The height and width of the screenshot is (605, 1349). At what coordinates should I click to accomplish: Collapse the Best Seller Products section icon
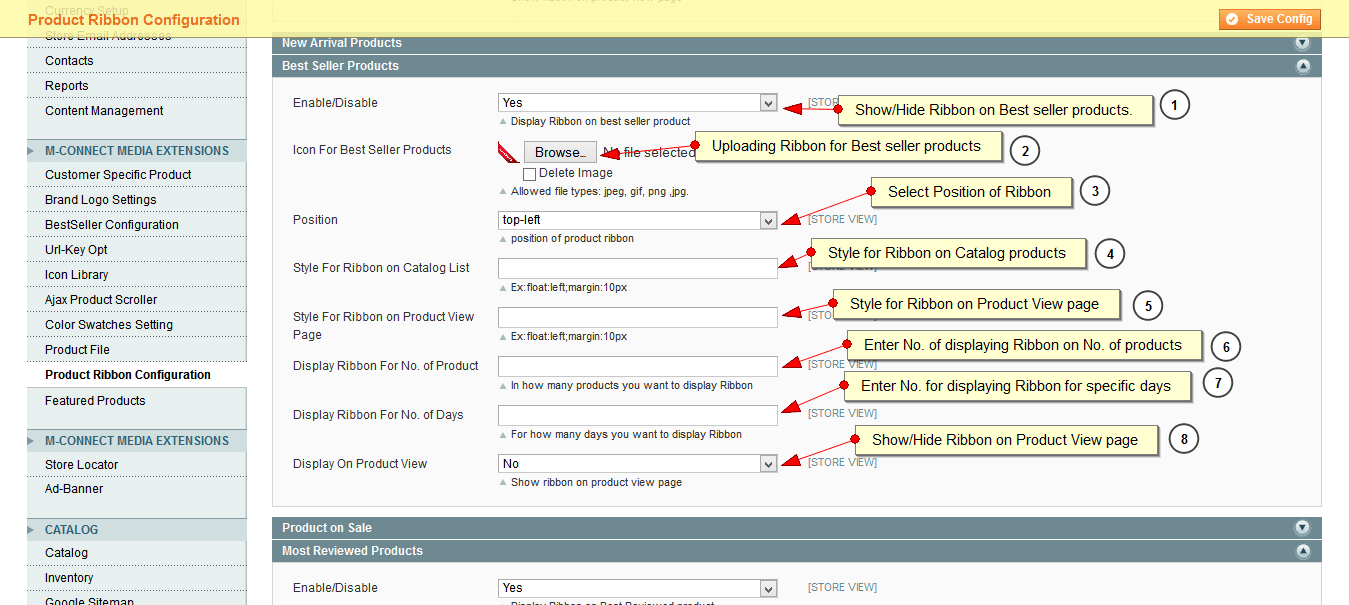tap(1302, 66)
